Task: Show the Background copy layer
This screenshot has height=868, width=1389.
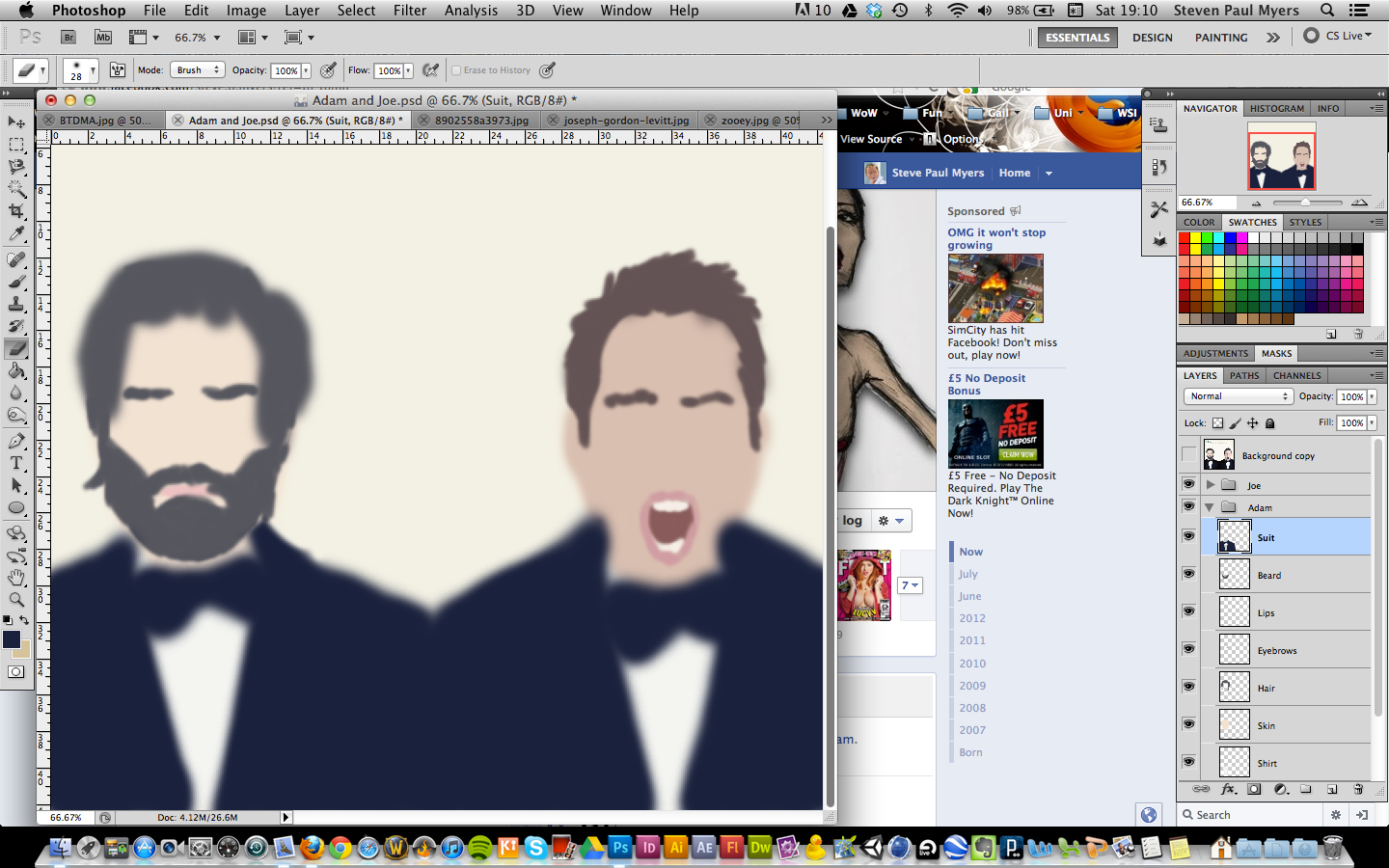Action: tap(1188, 455)
